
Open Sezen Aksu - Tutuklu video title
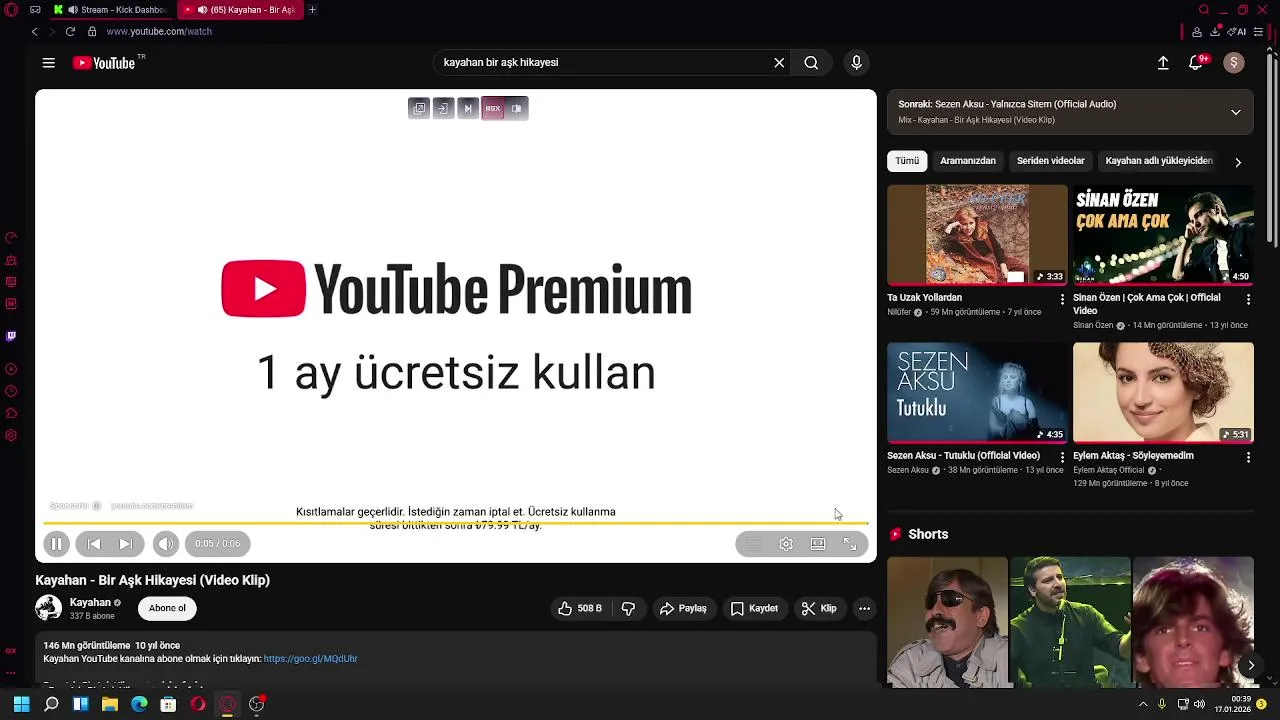963,456
